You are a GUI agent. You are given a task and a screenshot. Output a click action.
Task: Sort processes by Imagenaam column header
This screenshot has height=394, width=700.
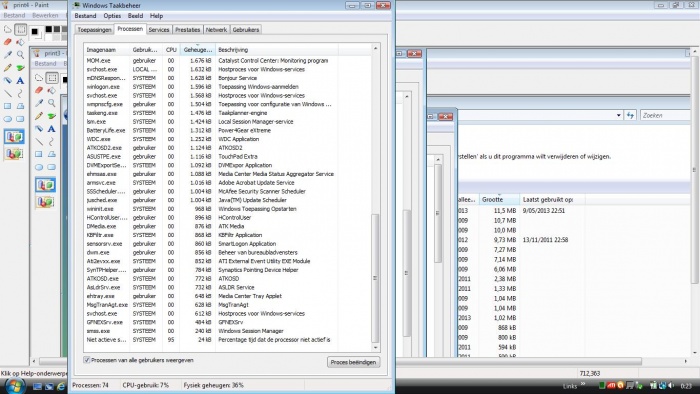click(x=107, y=50)
